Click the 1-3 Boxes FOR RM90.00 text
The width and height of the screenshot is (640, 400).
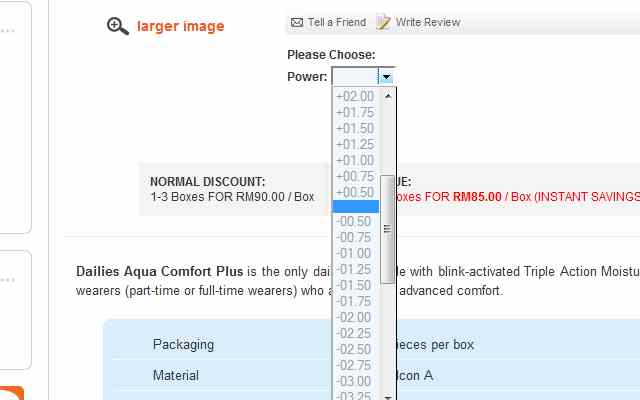232,197
